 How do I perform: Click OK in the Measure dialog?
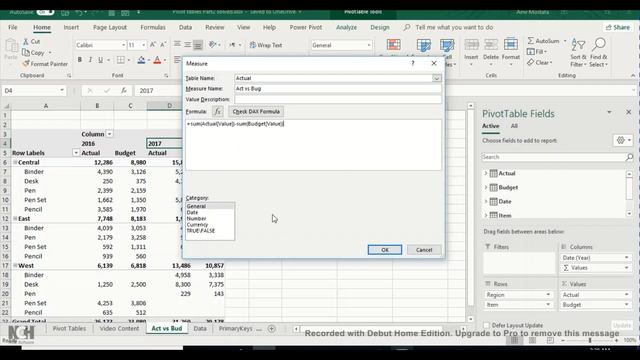coord(384,250)
